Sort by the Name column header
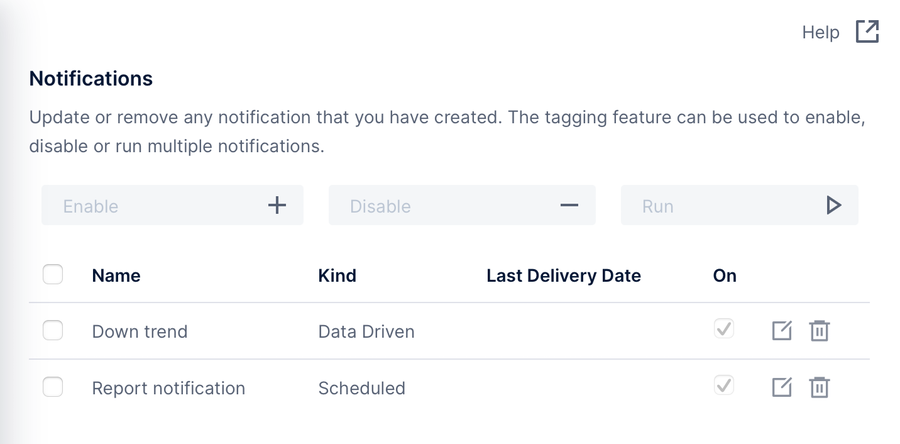This screenshot has width=900, height=444. pyautogui.click(x=116, y=276)
